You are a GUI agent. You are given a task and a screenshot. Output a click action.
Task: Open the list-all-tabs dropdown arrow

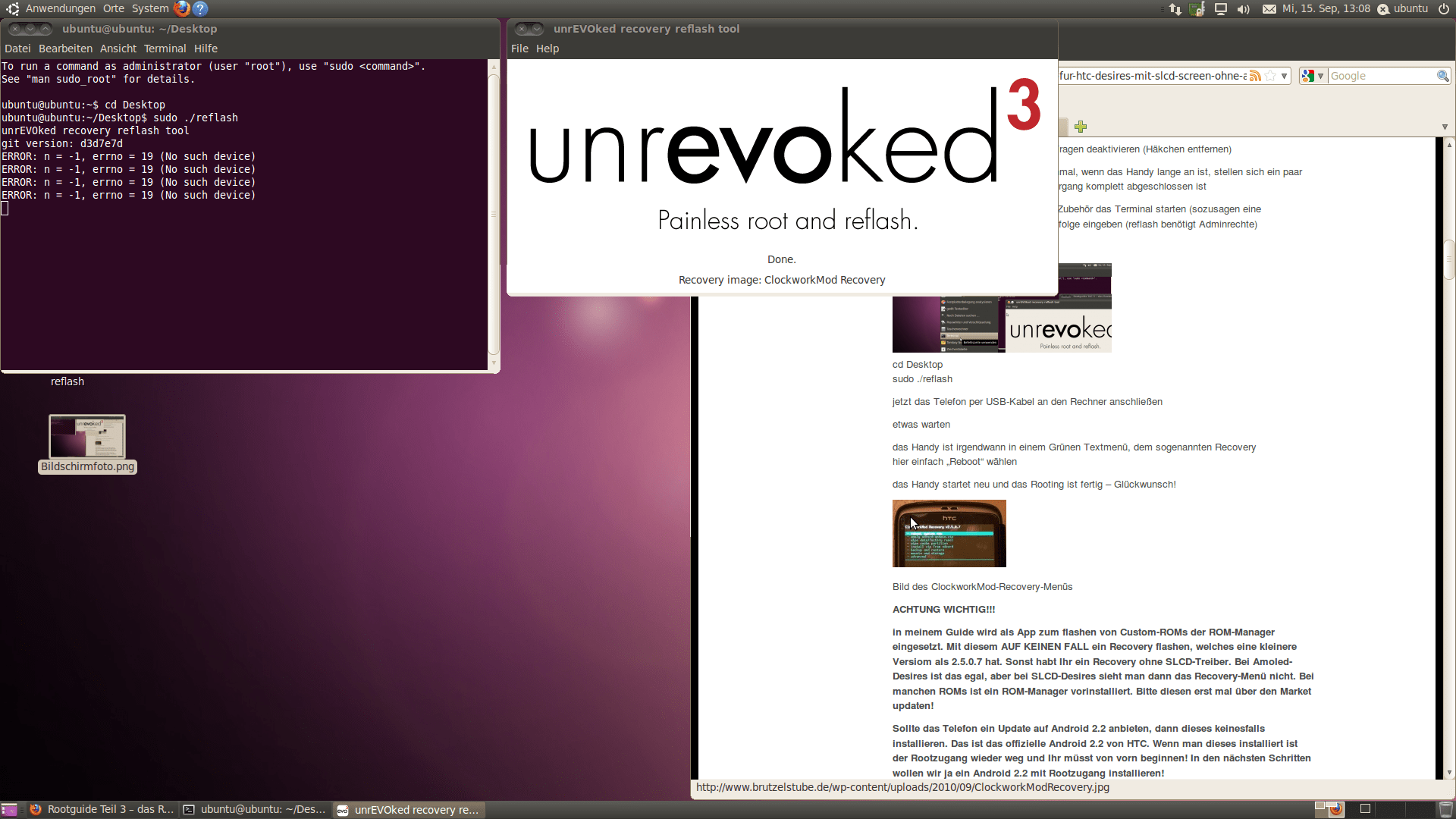click(1445, 127)
